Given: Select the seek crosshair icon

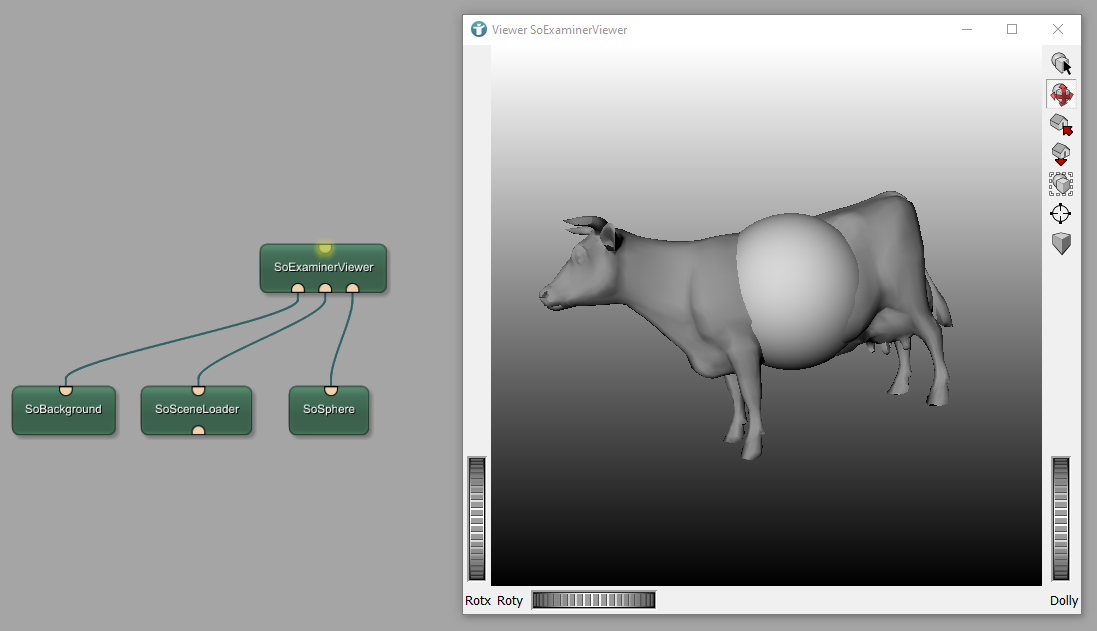Looking at the screenshot, I should pyautogui.click(x=1060, y=213).
